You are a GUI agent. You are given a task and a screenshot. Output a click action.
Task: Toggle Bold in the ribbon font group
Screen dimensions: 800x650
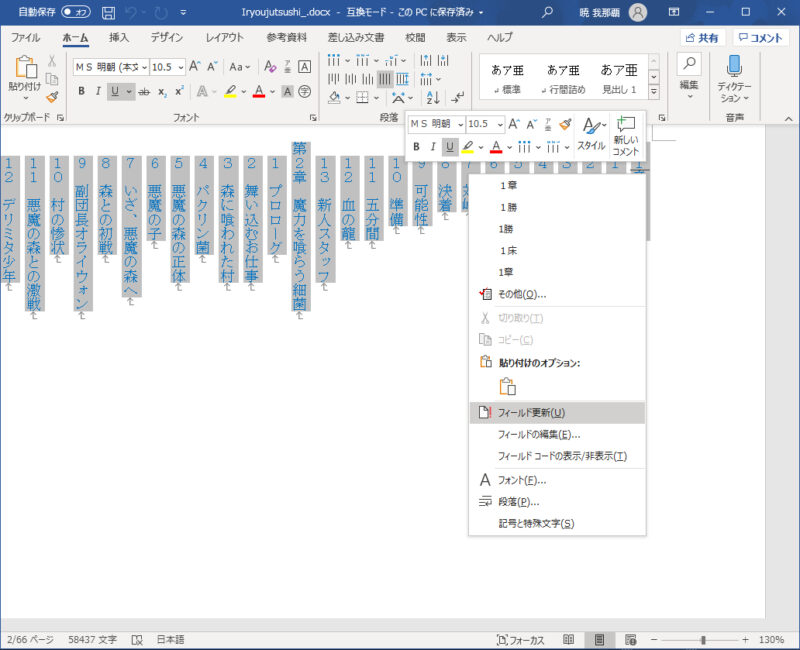pyautogui.click(x=81, y=92)
